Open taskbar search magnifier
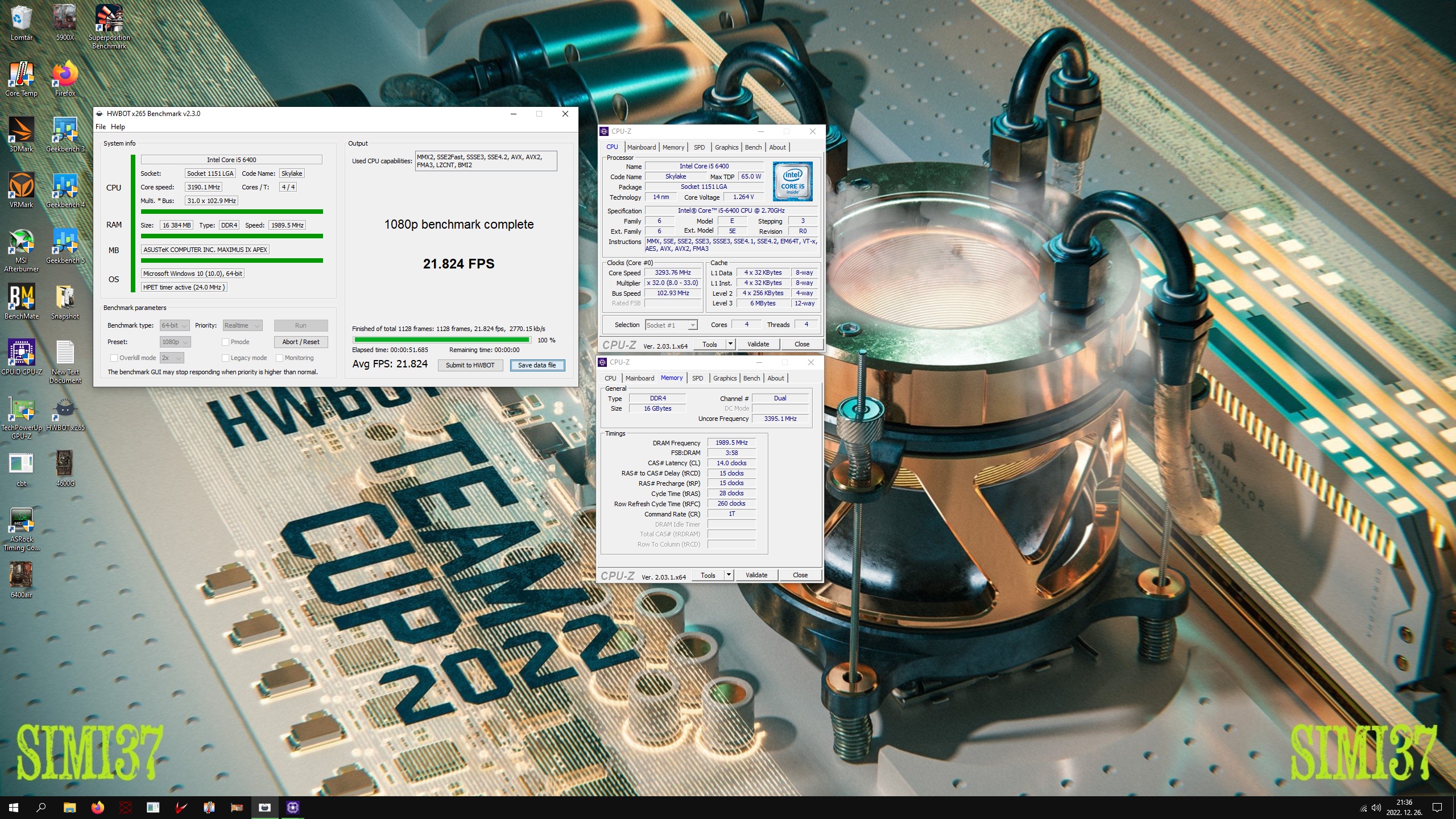This screenshot has width=1456, height=819. 41,807
